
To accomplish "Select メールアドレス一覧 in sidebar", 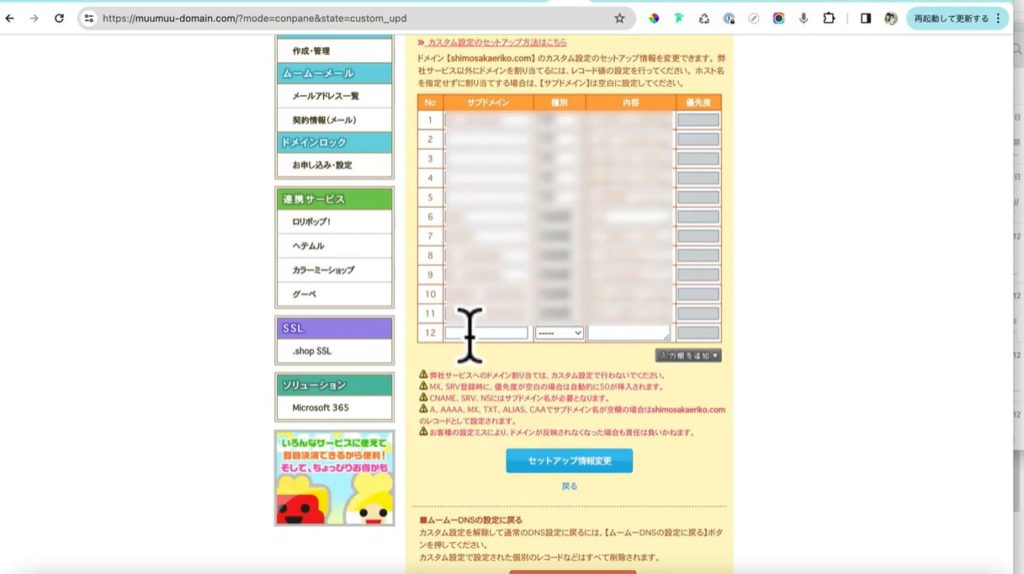I will coord(325,96).
